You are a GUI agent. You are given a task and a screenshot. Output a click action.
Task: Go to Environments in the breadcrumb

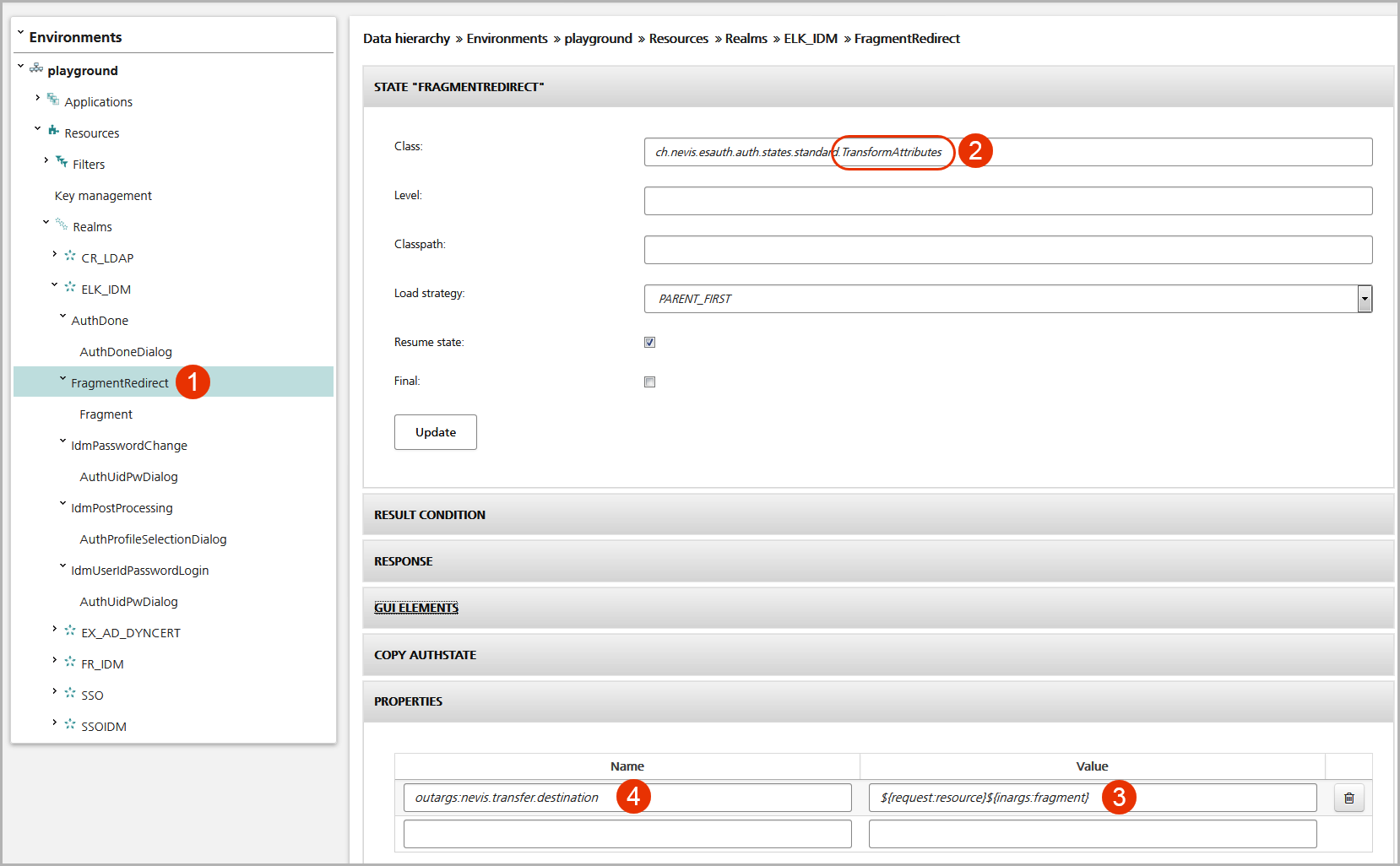pos(507,38)
